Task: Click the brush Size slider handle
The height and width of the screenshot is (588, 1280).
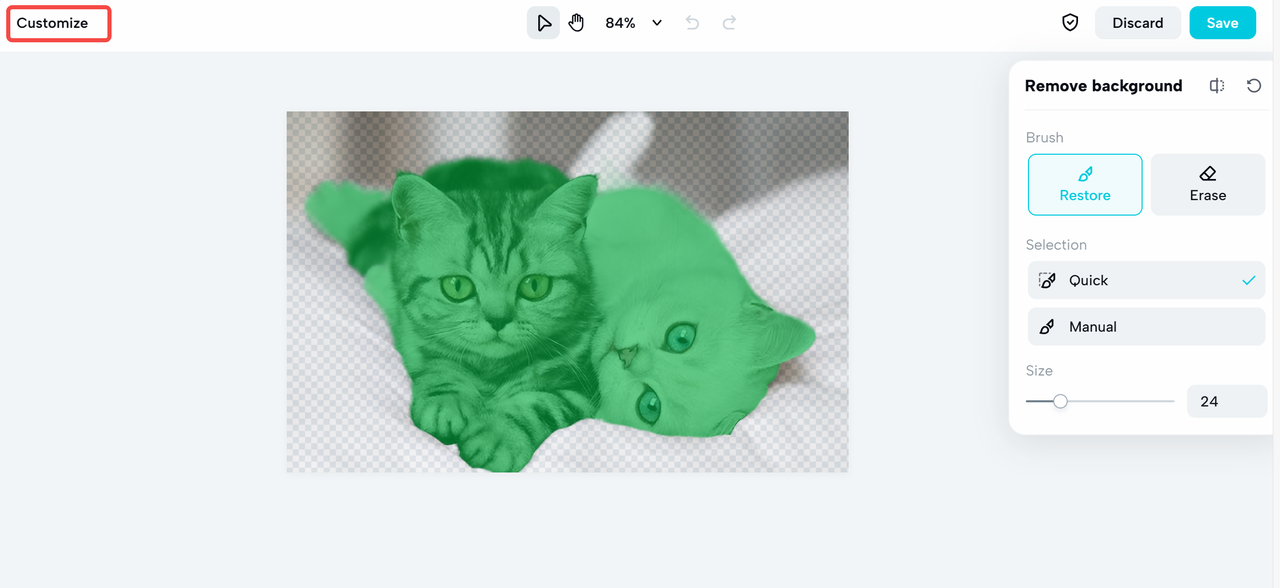Action: 1060,401
